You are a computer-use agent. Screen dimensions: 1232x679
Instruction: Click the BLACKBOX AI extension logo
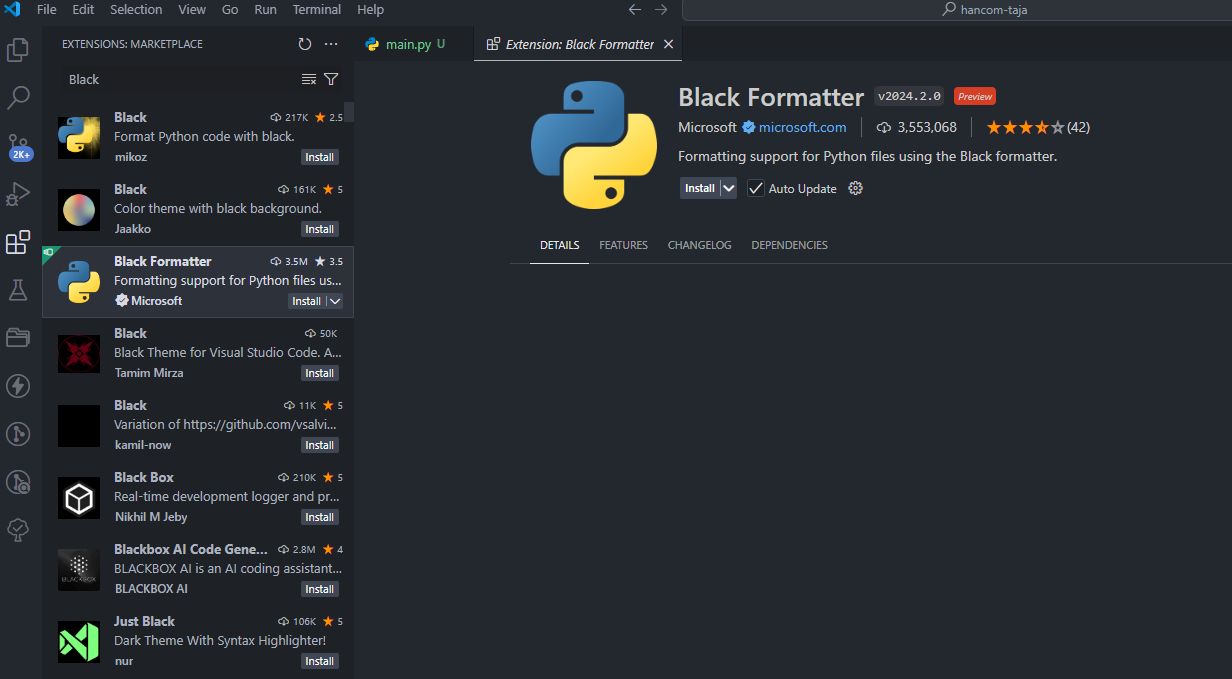coord(78,569)
